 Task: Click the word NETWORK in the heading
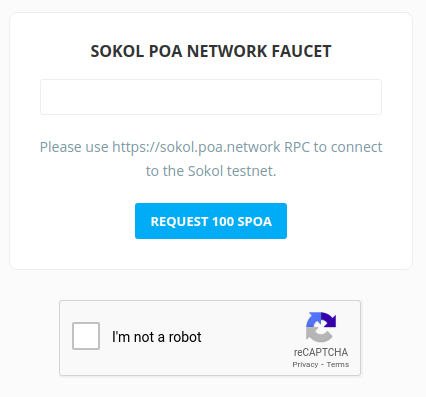226,51
